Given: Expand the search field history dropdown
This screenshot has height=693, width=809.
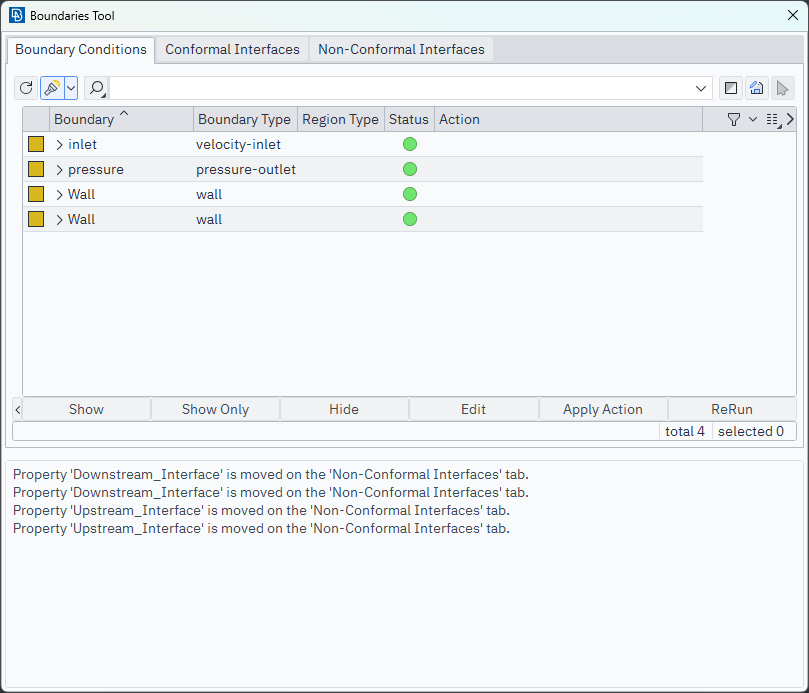Looking at the screenshot, I should coord(701,88).
